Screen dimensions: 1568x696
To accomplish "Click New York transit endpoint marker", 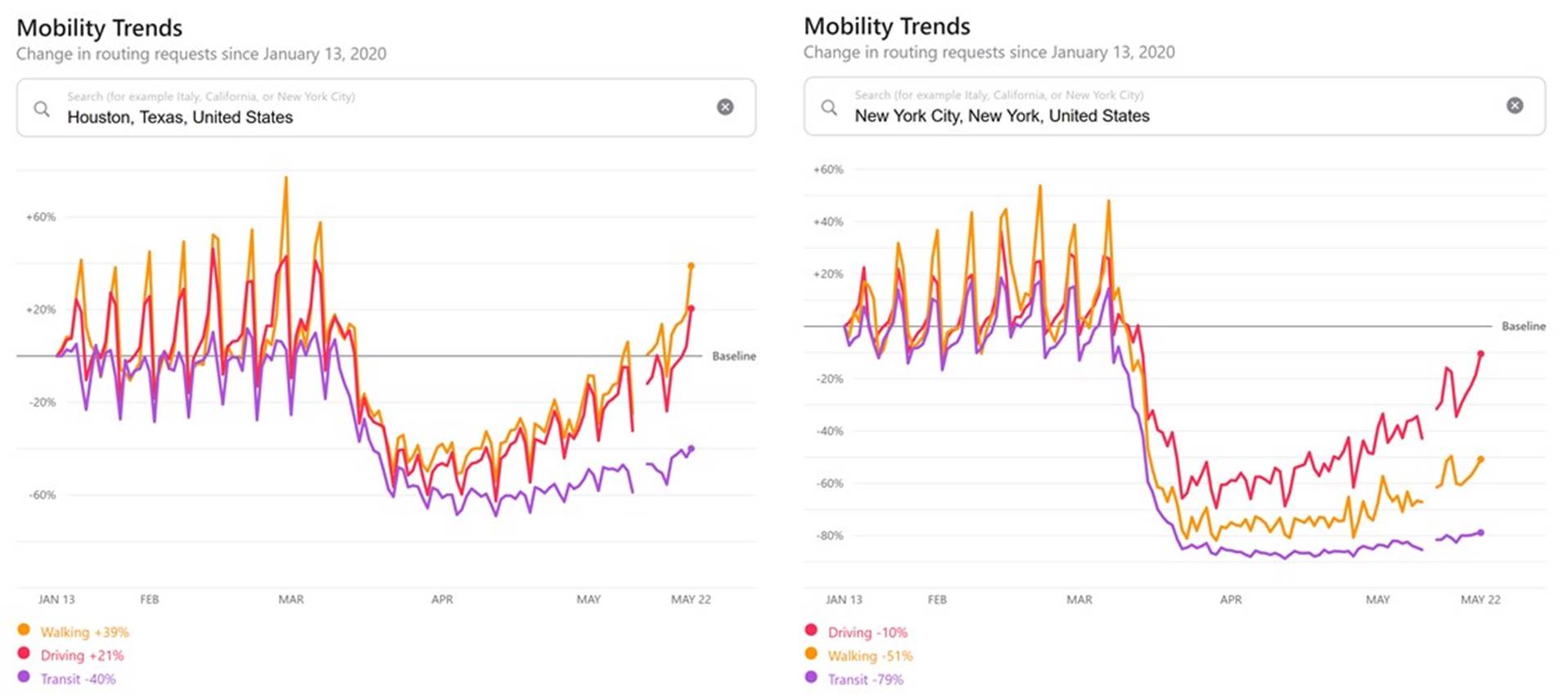I will tap(1480, 533).
